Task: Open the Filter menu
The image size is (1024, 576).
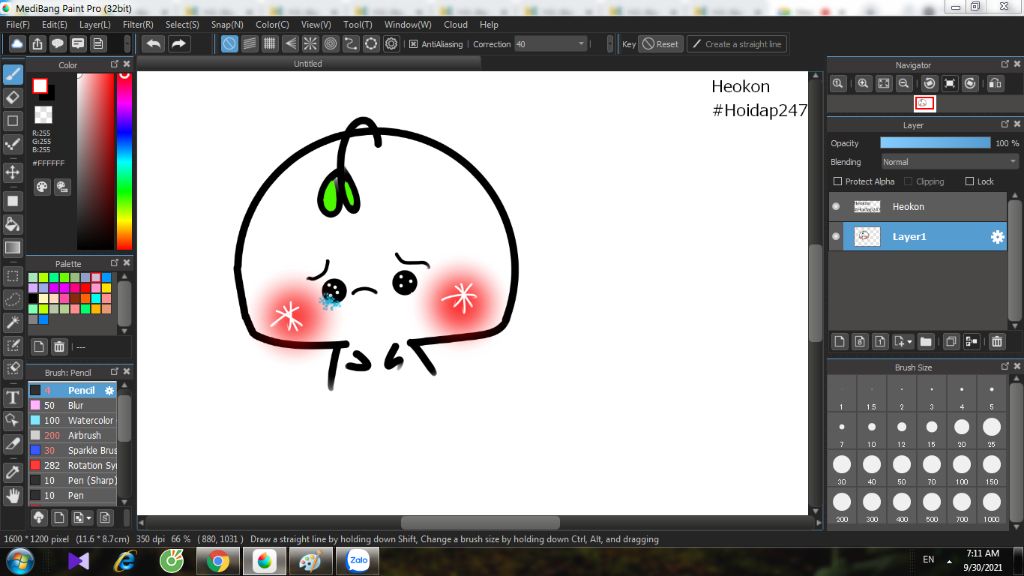Action: coord(138,25)
